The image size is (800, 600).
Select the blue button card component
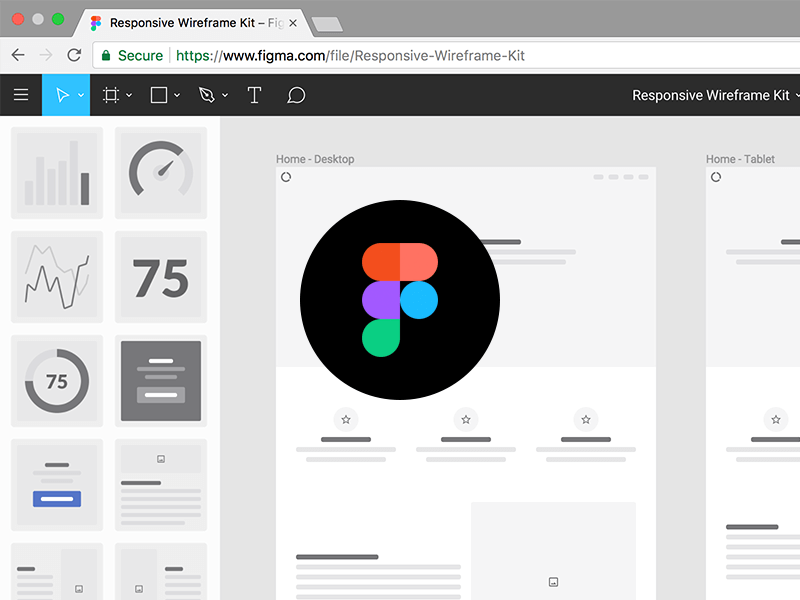coord(57,485)
